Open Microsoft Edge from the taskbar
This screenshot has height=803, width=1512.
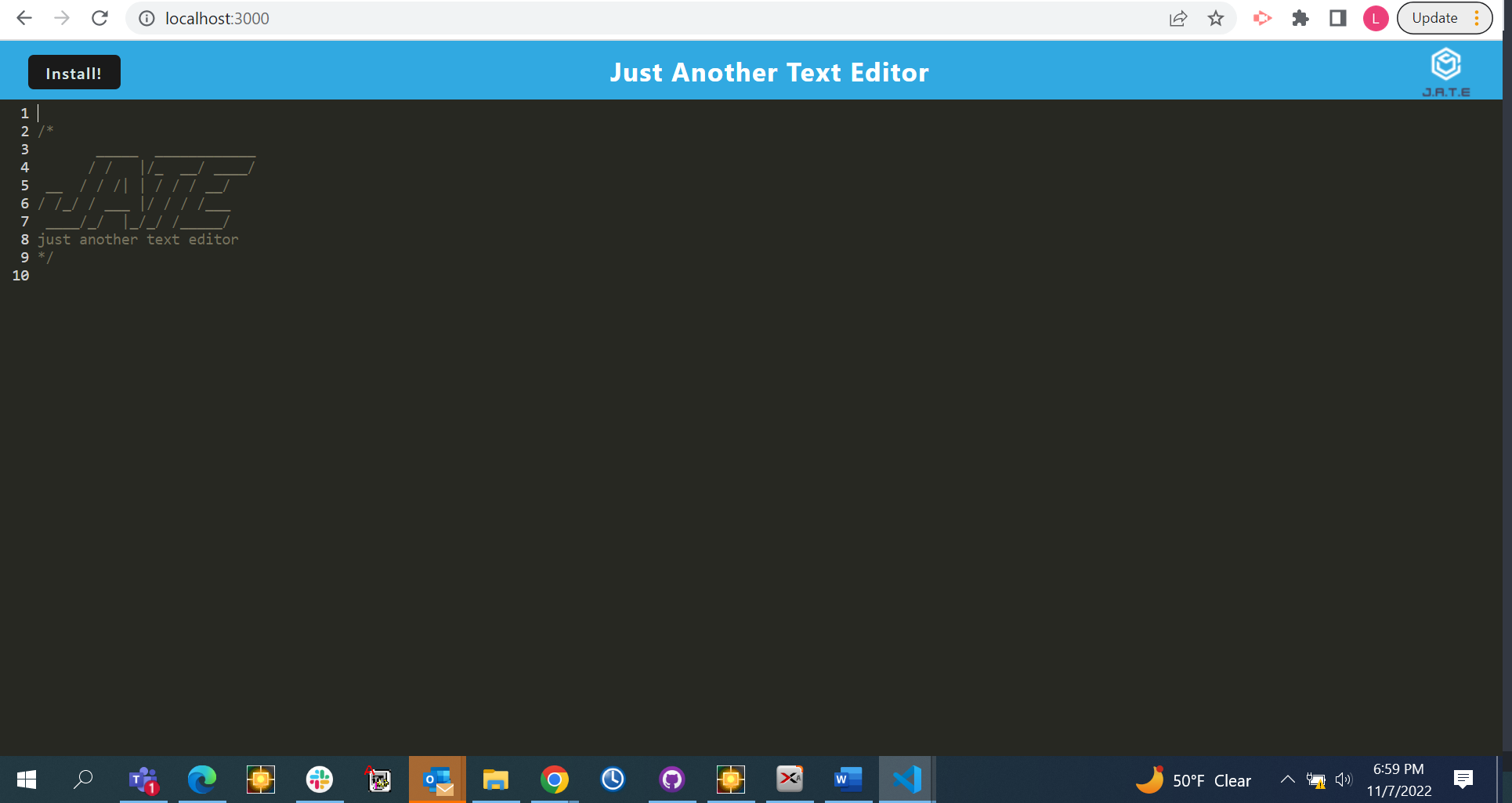(202, 779)
